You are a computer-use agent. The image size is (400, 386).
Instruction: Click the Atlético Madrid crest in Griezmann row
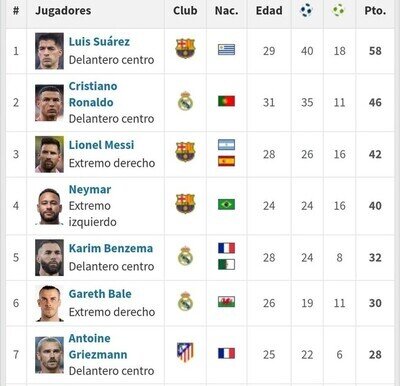click(x=185, y=352)
